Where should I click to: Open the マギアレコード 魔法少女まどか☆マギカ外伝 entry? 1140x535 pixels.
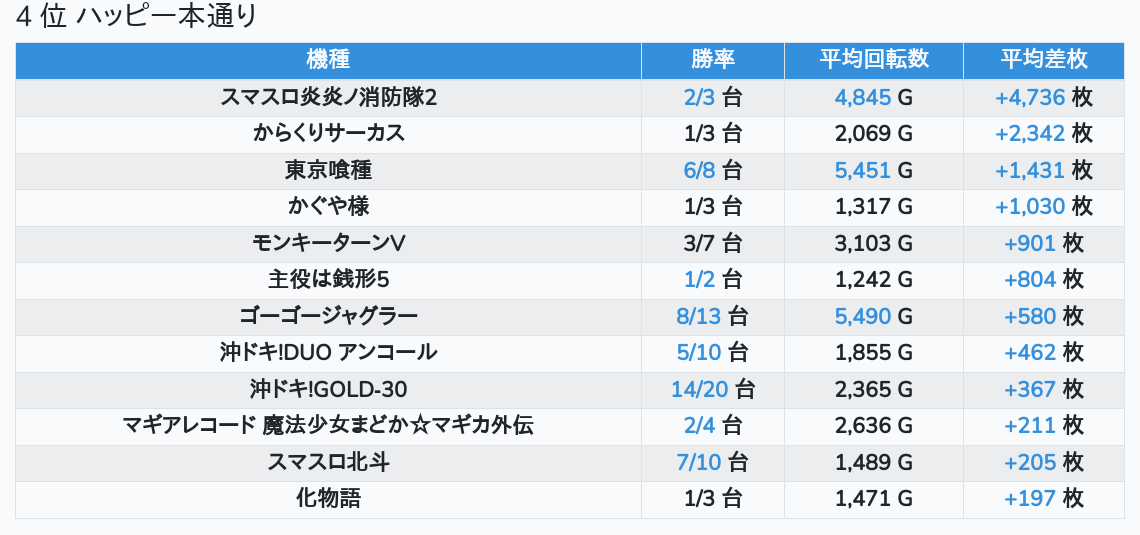click(x=328, y=425)
